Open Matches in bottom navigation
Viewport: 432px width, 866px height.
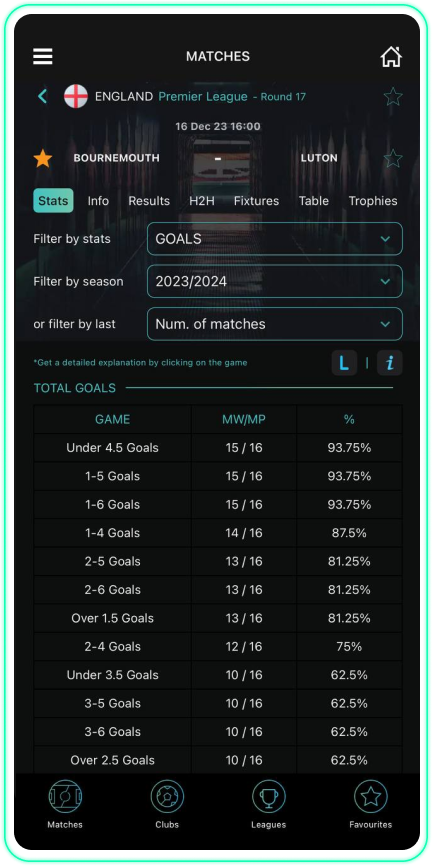point(65,805)
